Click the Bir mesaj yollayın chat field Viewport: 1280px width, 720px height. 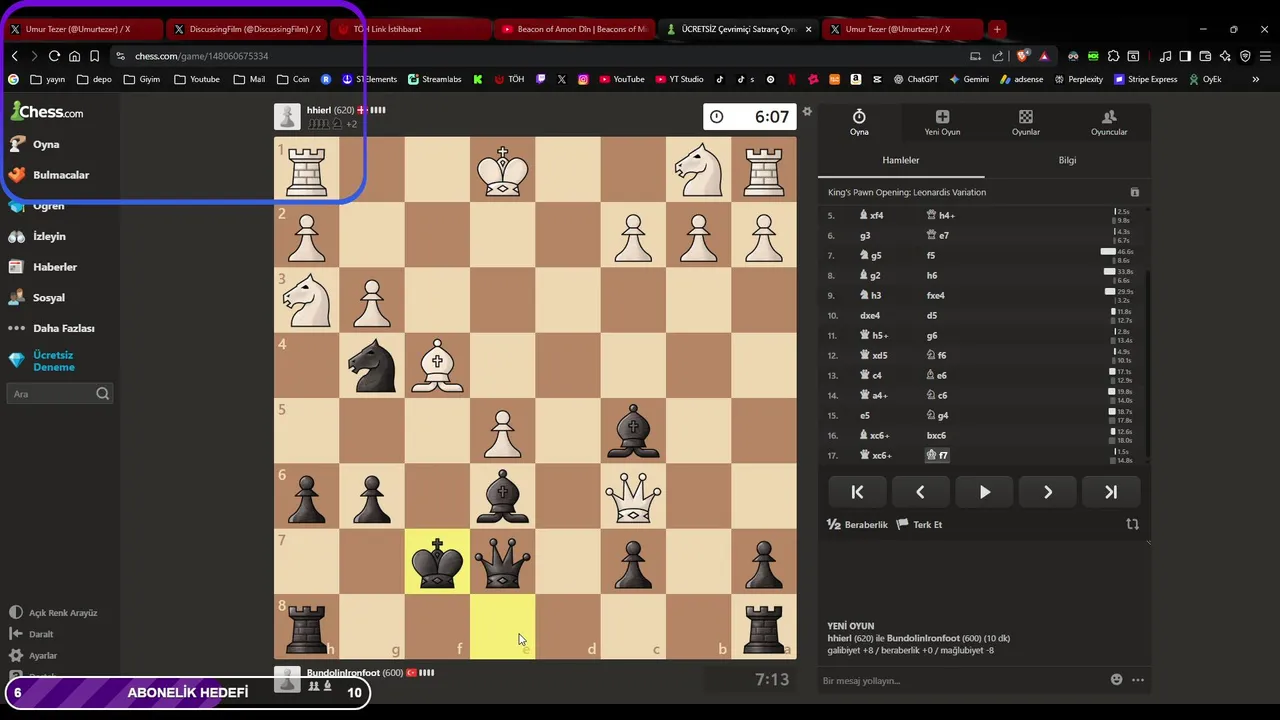click(960, 680)
